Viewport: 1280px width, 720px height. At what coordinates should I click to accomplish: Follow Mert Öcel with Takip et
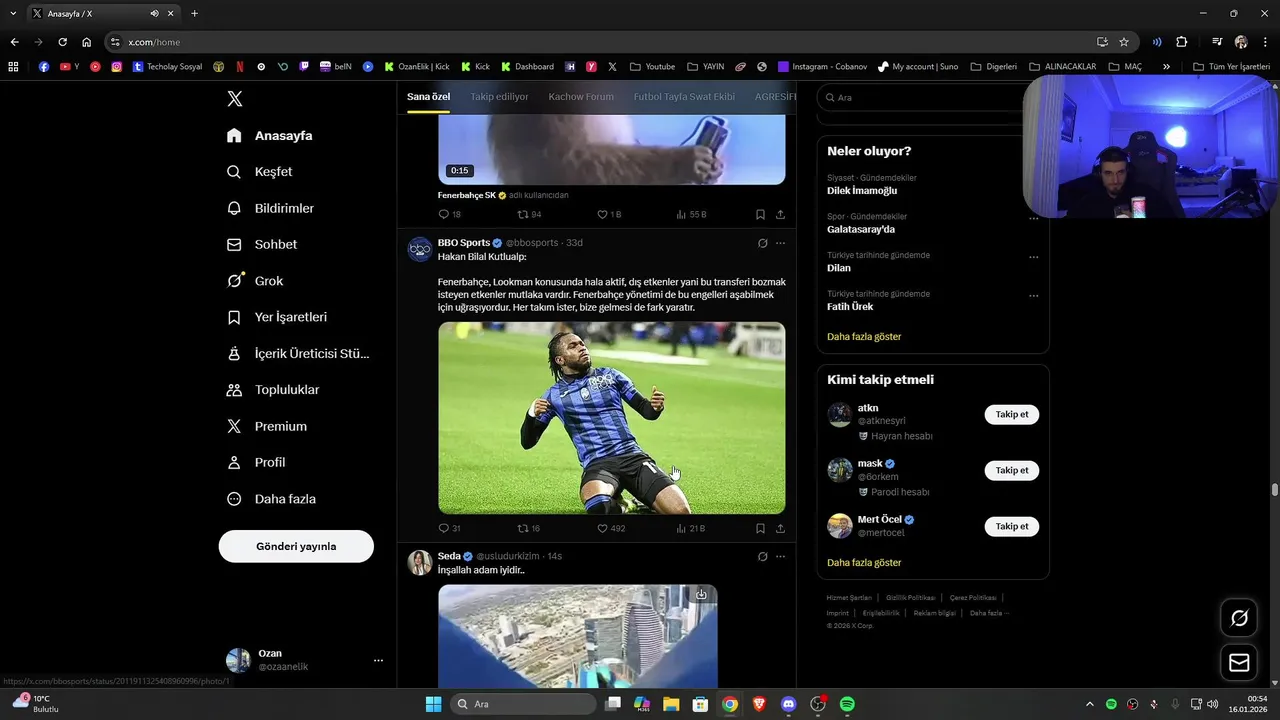[1011, 526]
